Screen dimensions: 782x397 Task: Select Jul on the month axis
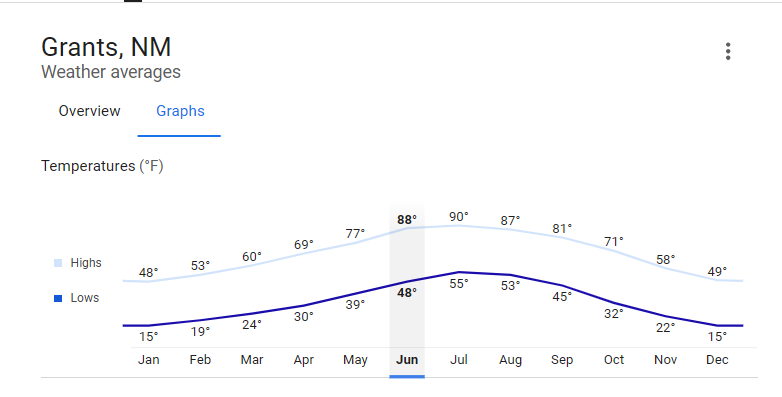point(459,360)
